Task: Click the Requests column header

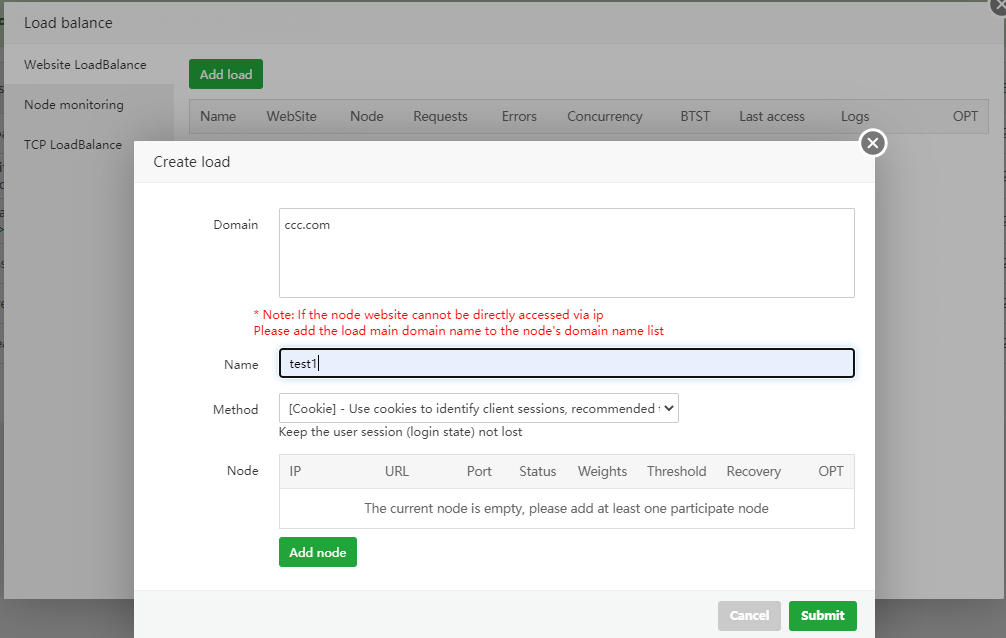Action: pyautogui.click(x=440, y=117)
